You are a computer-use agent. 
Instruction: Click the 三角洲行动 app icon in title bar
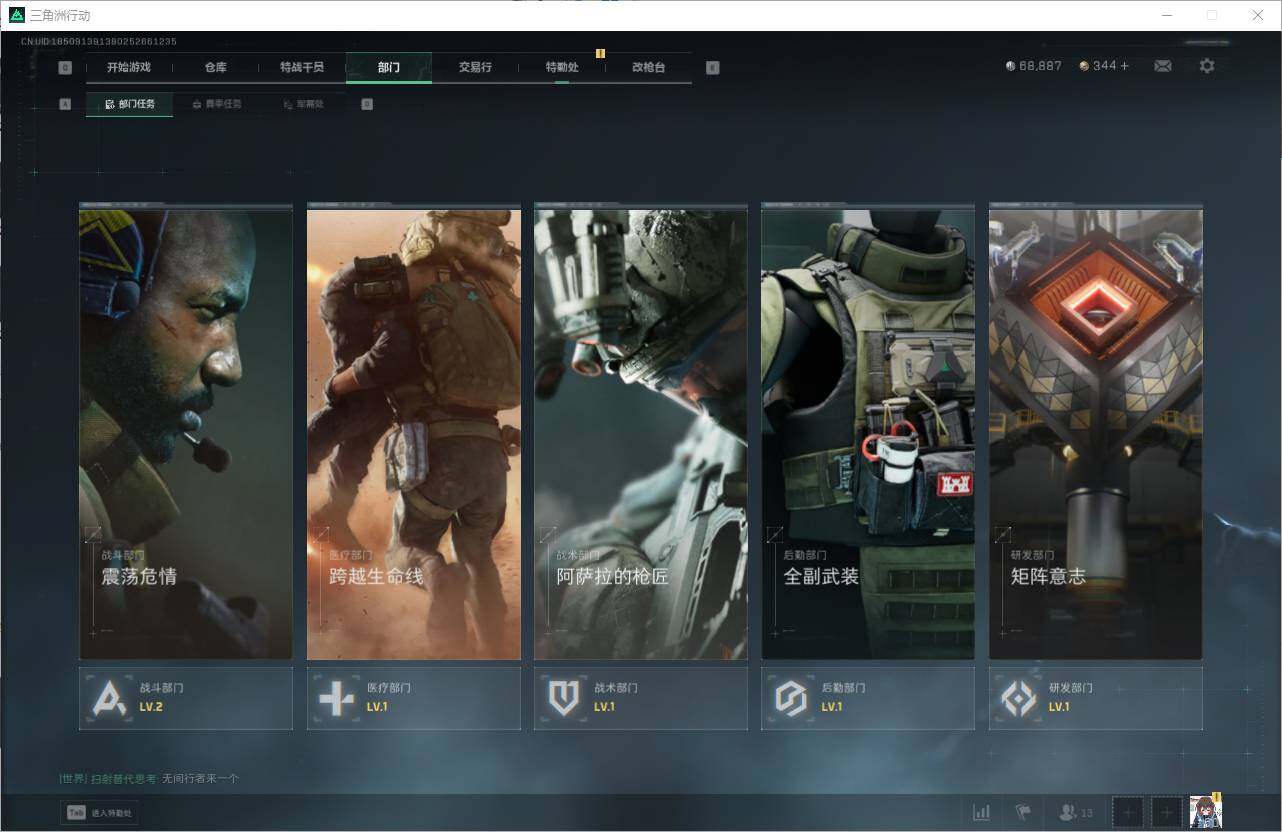(x=17, y=15)
